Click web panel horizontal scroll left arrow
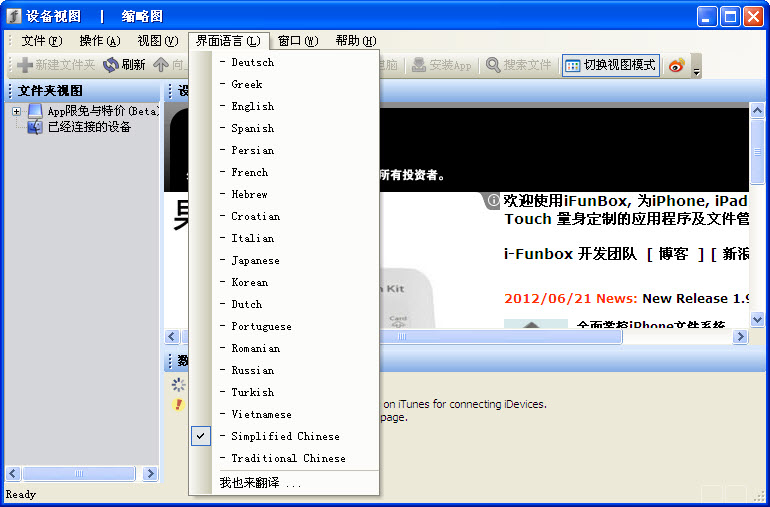 click(x=171, y=337)
